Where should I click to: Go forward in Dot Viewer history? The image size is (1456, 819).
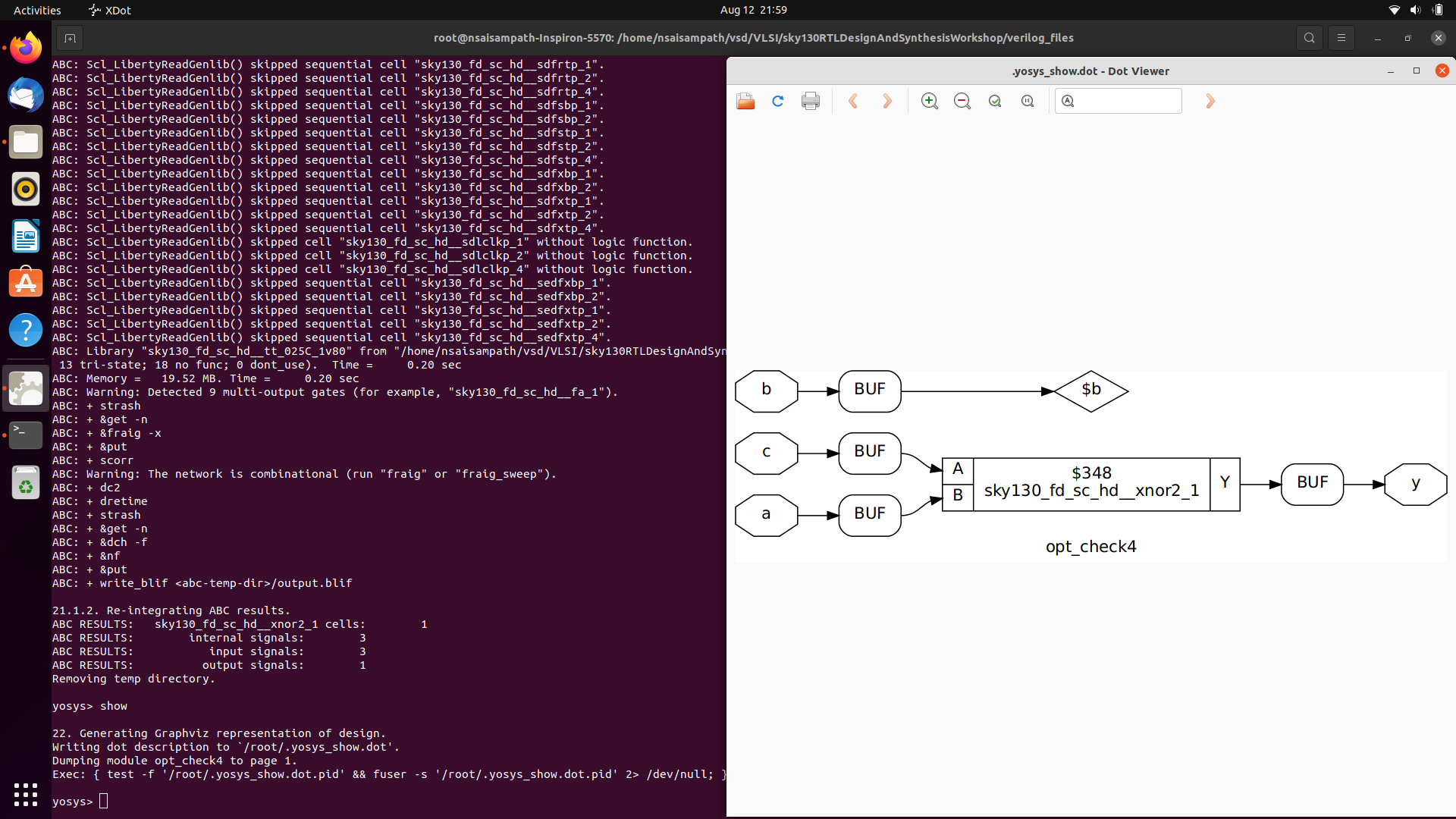887,101
